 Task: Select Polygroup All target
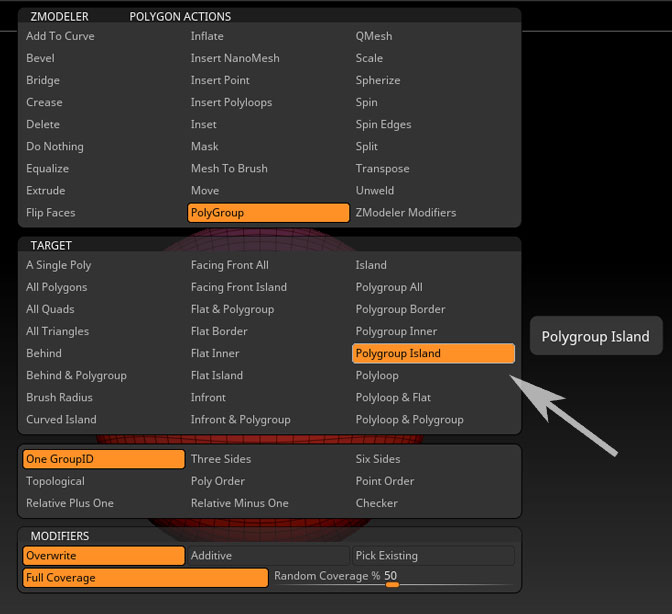(389, 287)
